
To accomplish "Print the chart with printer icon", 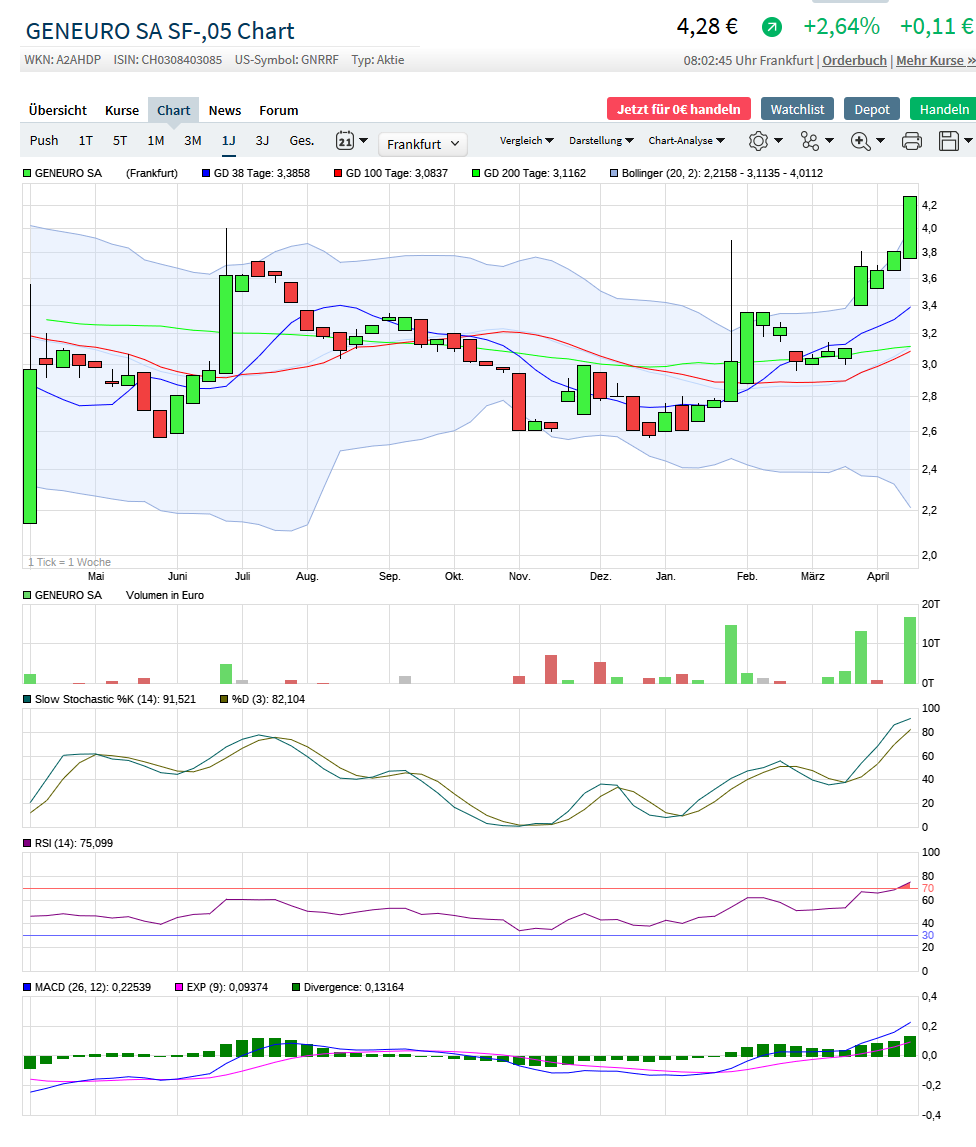I will pyautogui.click(x=912, y=140).
